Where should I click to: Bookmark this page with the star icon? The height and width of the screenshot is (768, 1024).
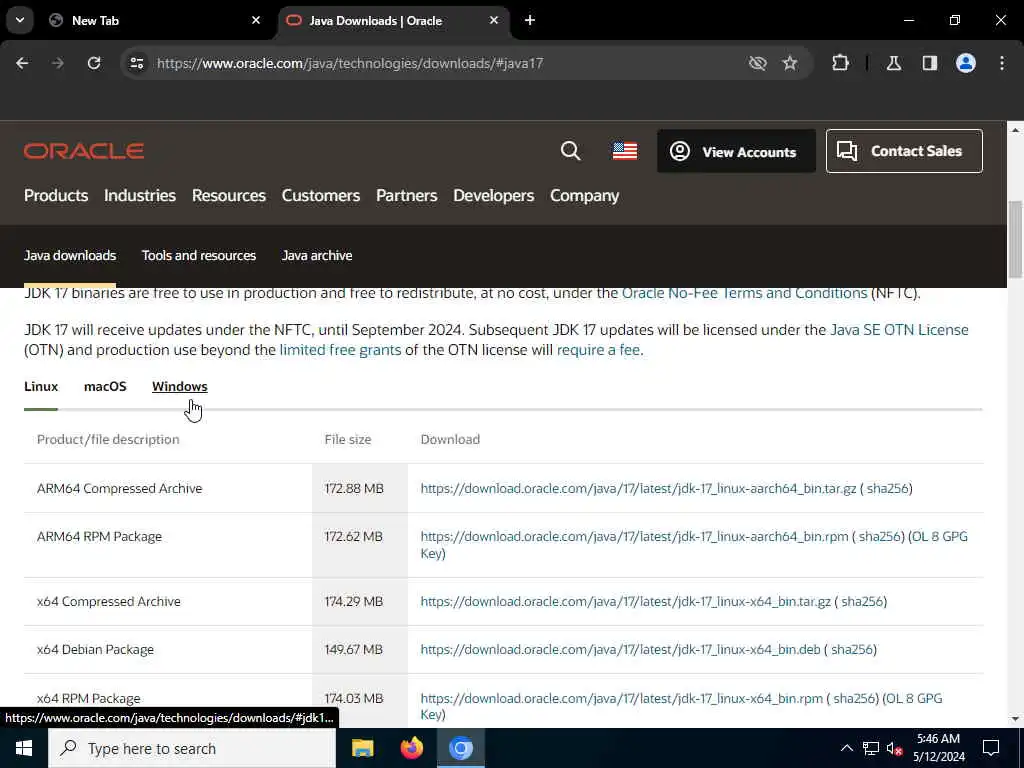point(790,63)
